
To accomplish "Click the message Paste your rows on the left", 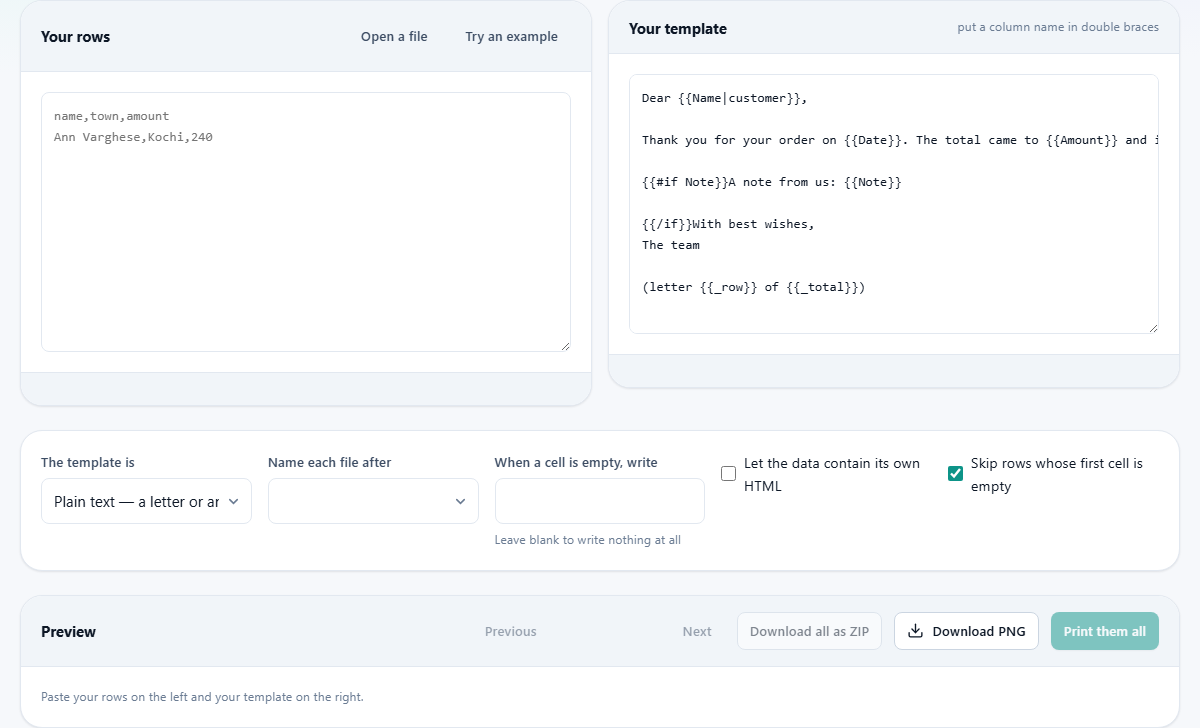I will coord(202,697).
